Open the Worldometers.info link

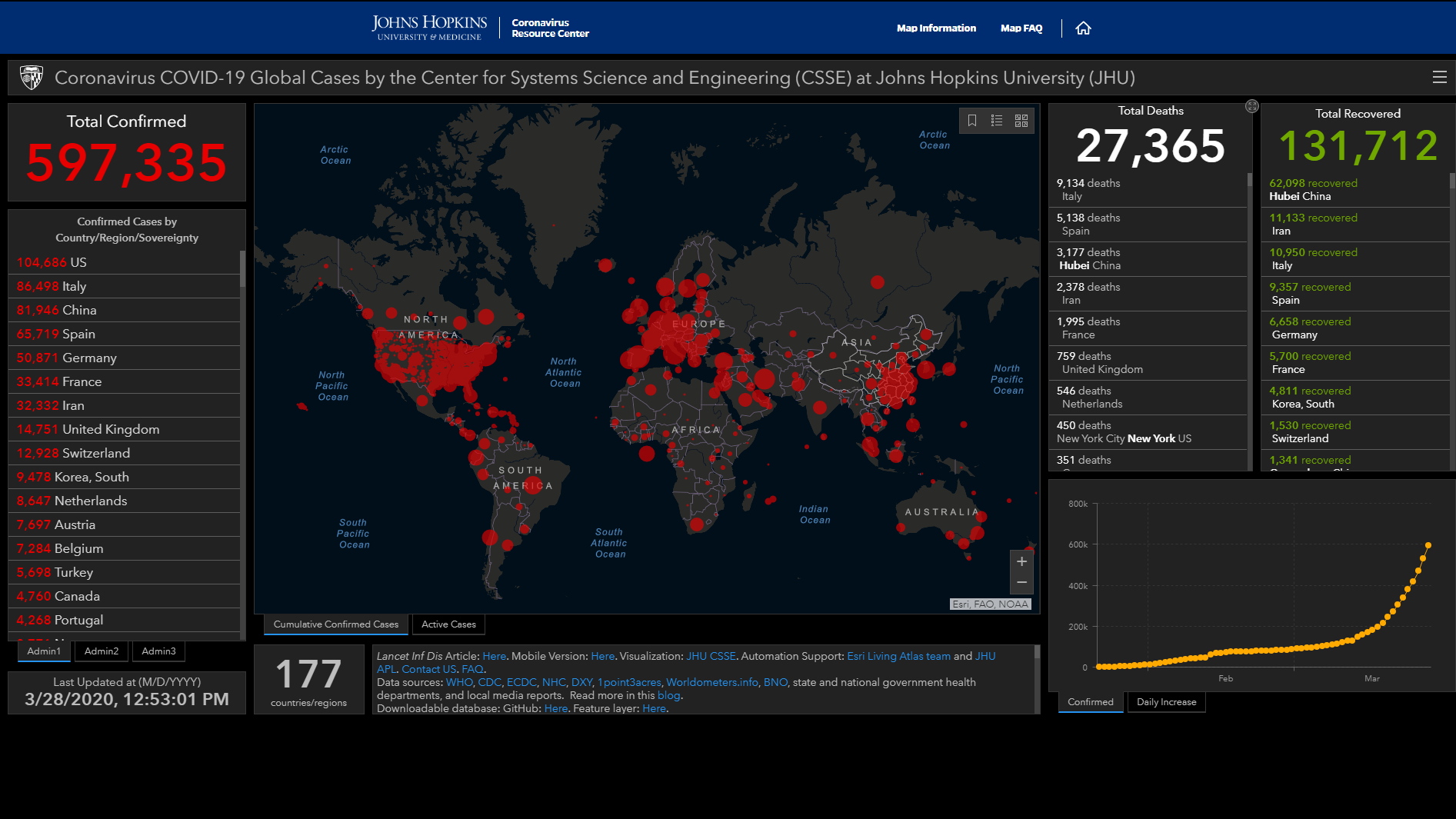[712, 682]
